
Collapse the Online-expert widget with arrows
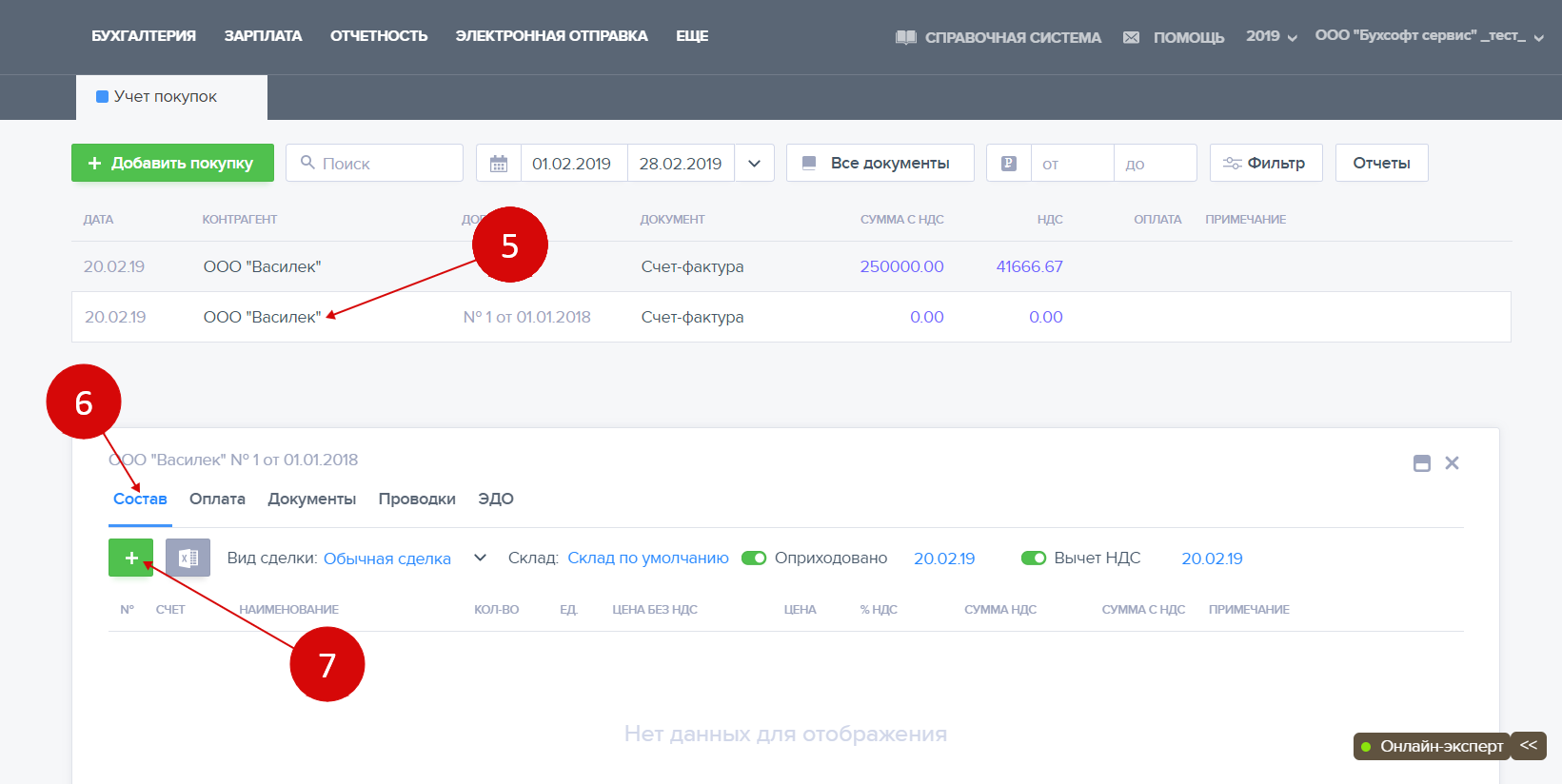(1529, 745)
